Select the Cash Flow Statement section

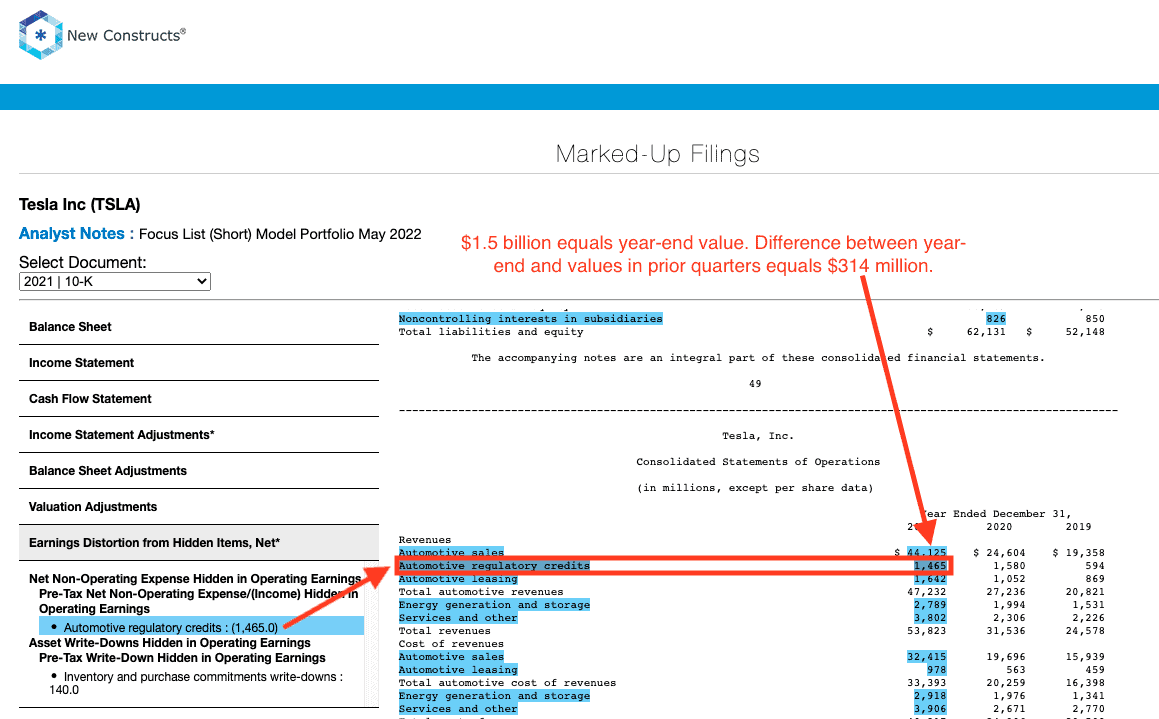click(x=90, y=399)
